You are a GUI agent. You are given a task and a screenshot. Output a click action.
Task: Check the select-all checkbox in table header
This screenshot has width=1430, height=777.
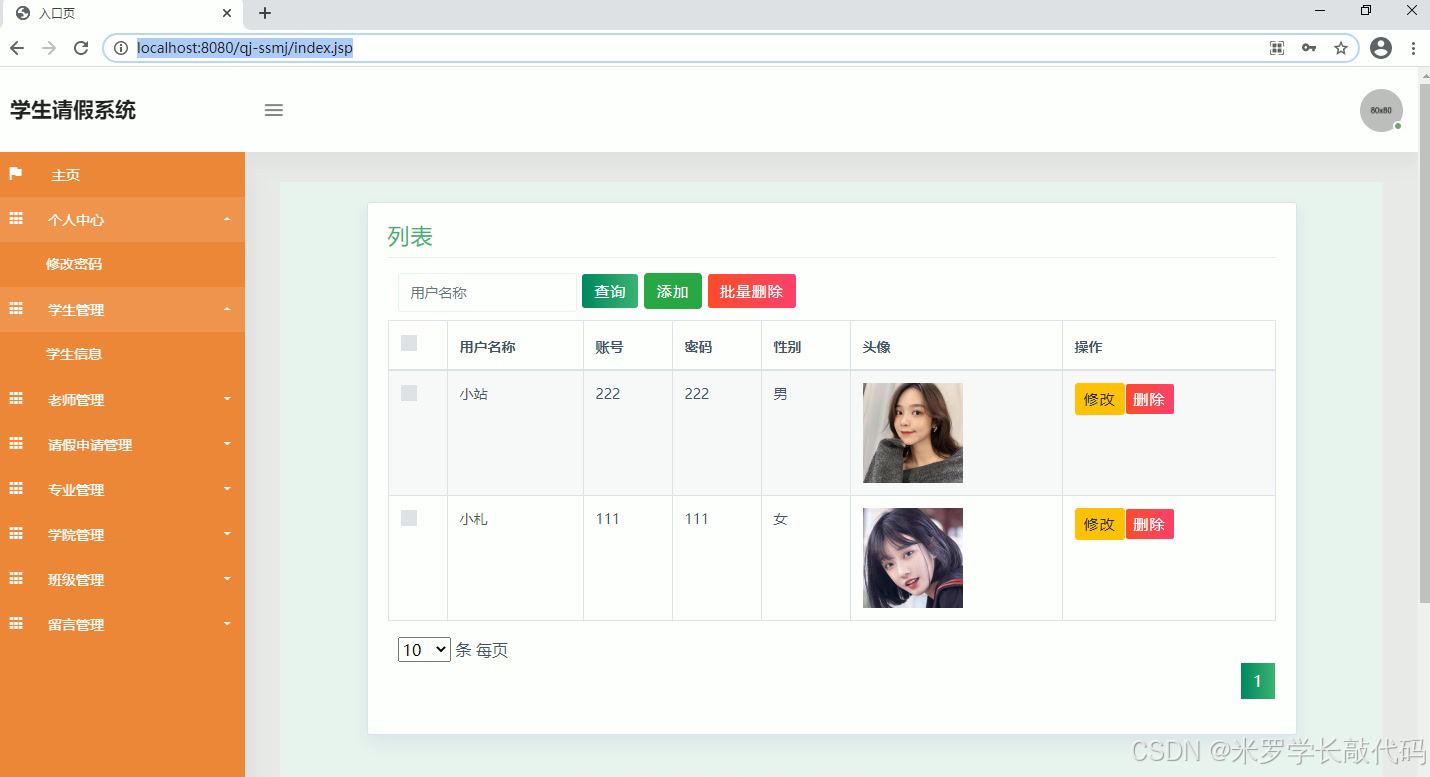click(408, 343)
